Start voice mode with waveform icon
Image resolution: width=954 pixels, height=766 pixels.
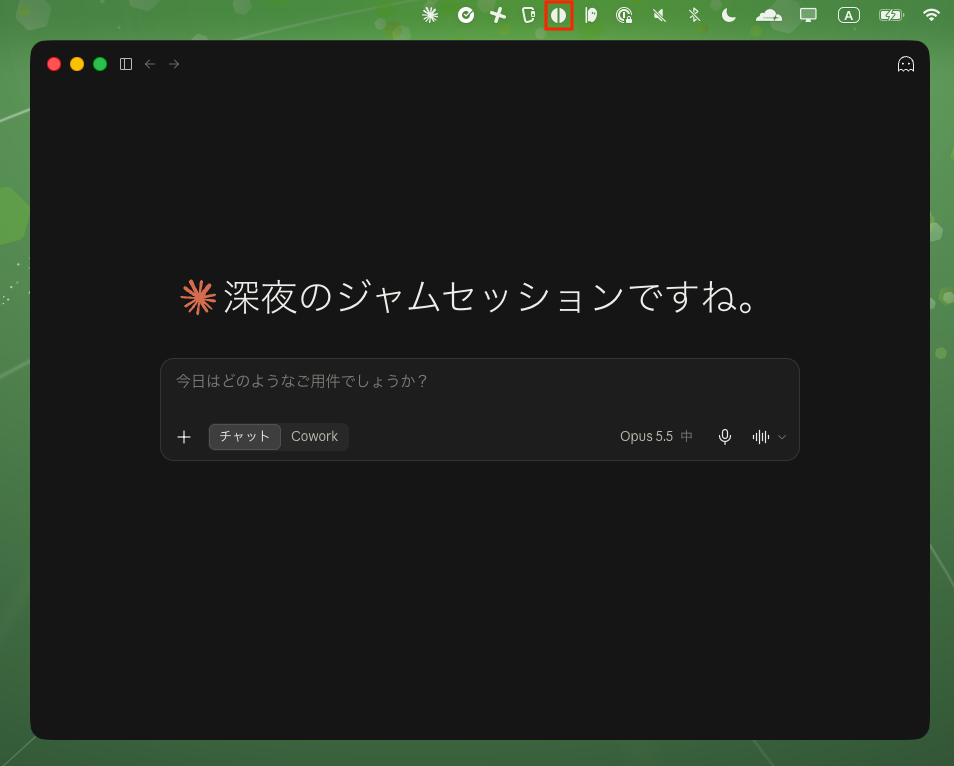coord(761,437)
